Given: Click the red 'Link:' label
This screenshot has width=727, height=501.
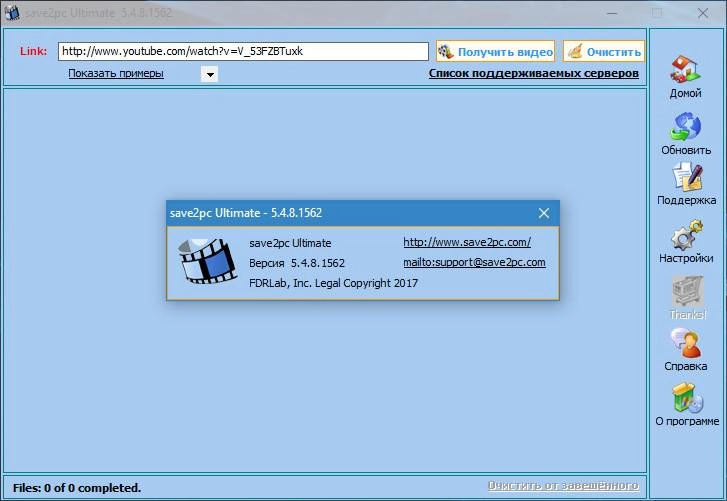Looking at the screenshot, I should point(33,51).
